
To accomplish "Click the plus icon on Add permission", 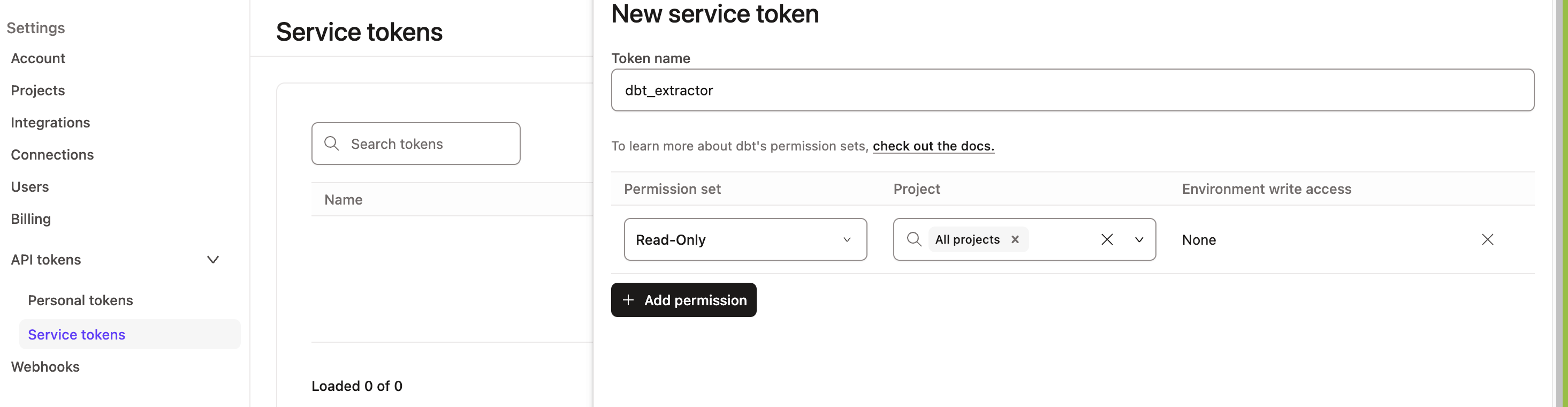I will pos(628,300).
